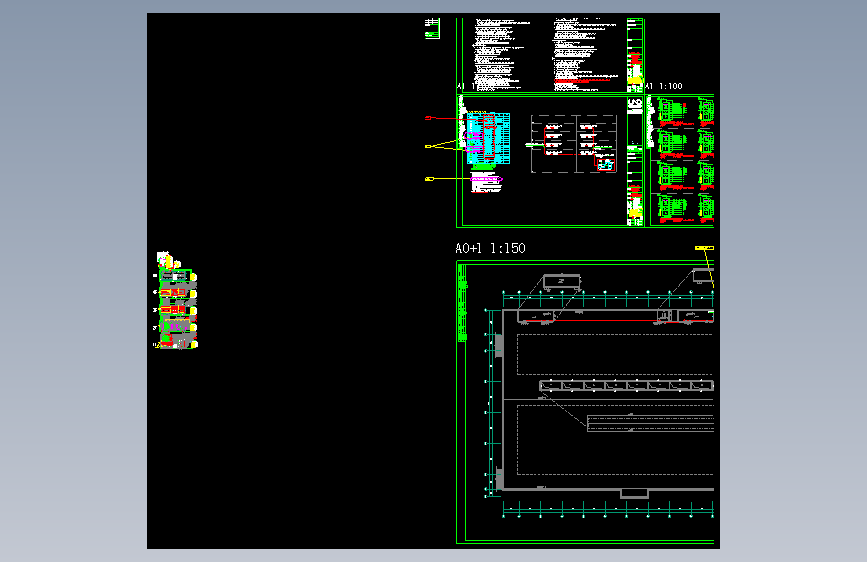
Task: Select the small legend table at the top
Action: 432,28
